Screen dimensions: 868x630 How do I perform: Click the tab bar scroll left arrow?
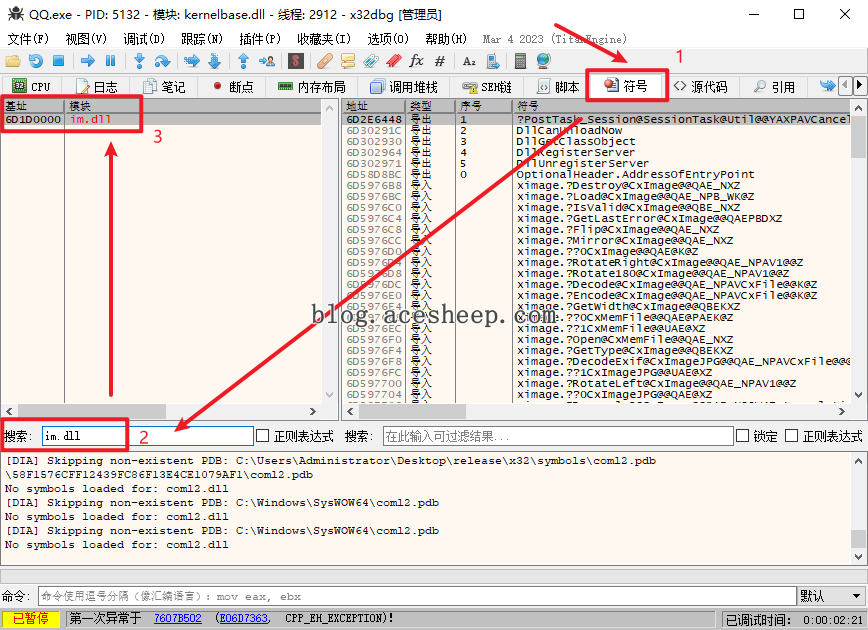845,85
